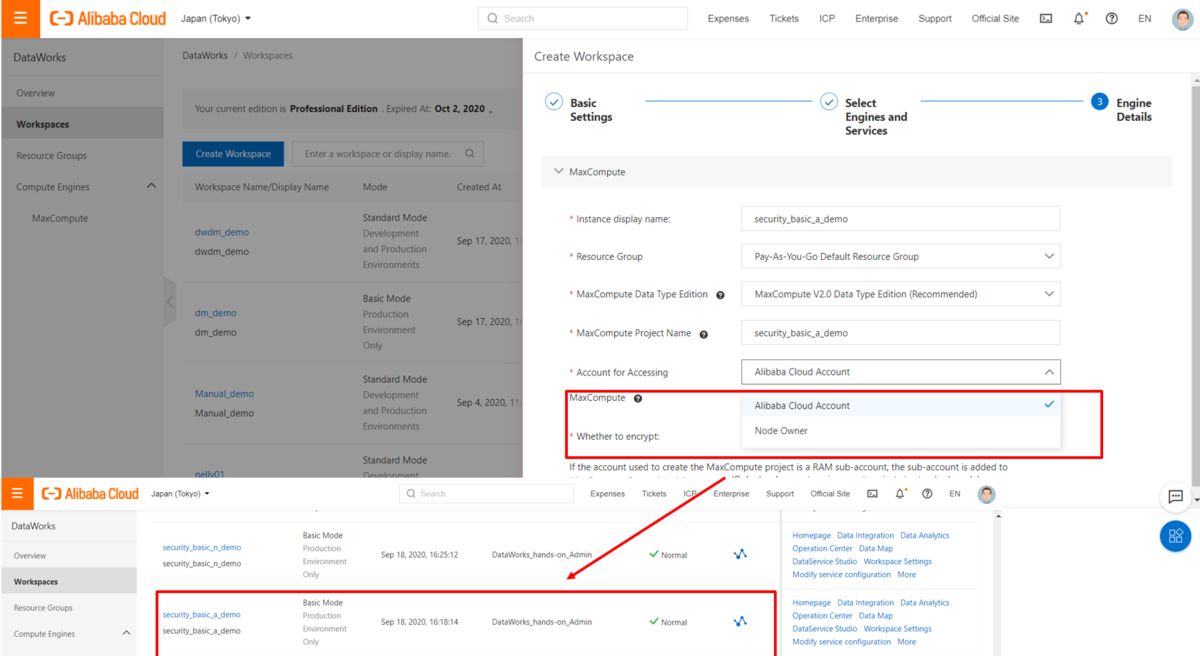Click help question-mark icon in lower inset header
This screenshot has height=656, width=1200.
(x=927, y=494)
